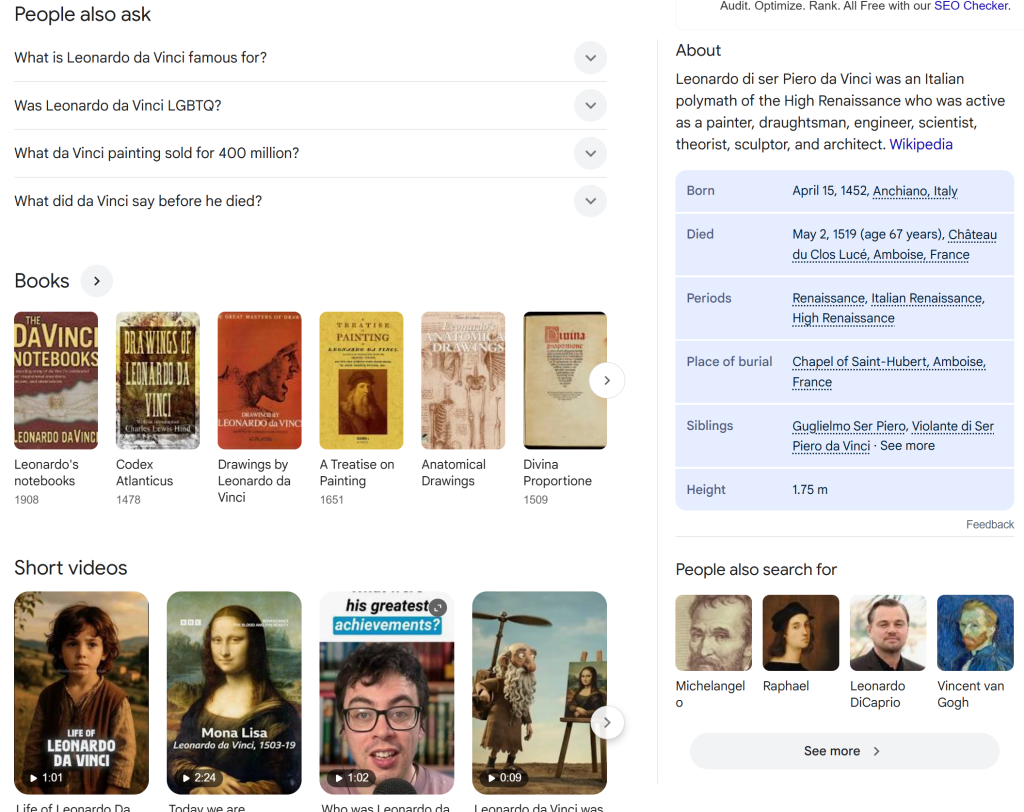This screenshot has height=812, width=1024.
Task: Click the 'Raphael' name label
Action: click(786, 686)
